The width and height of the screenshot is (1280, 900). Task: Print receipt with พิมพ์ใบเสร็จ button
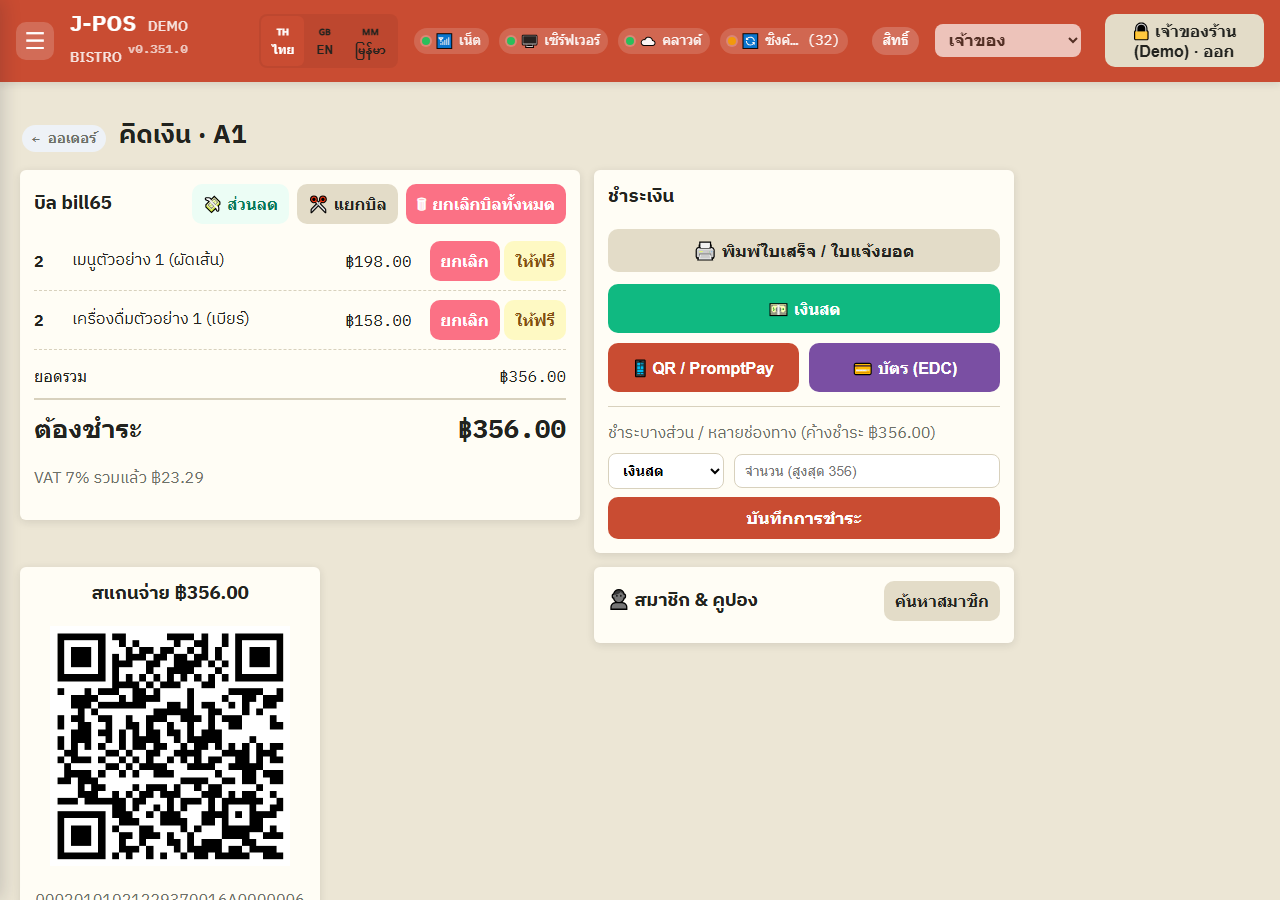tap(804, 251)
